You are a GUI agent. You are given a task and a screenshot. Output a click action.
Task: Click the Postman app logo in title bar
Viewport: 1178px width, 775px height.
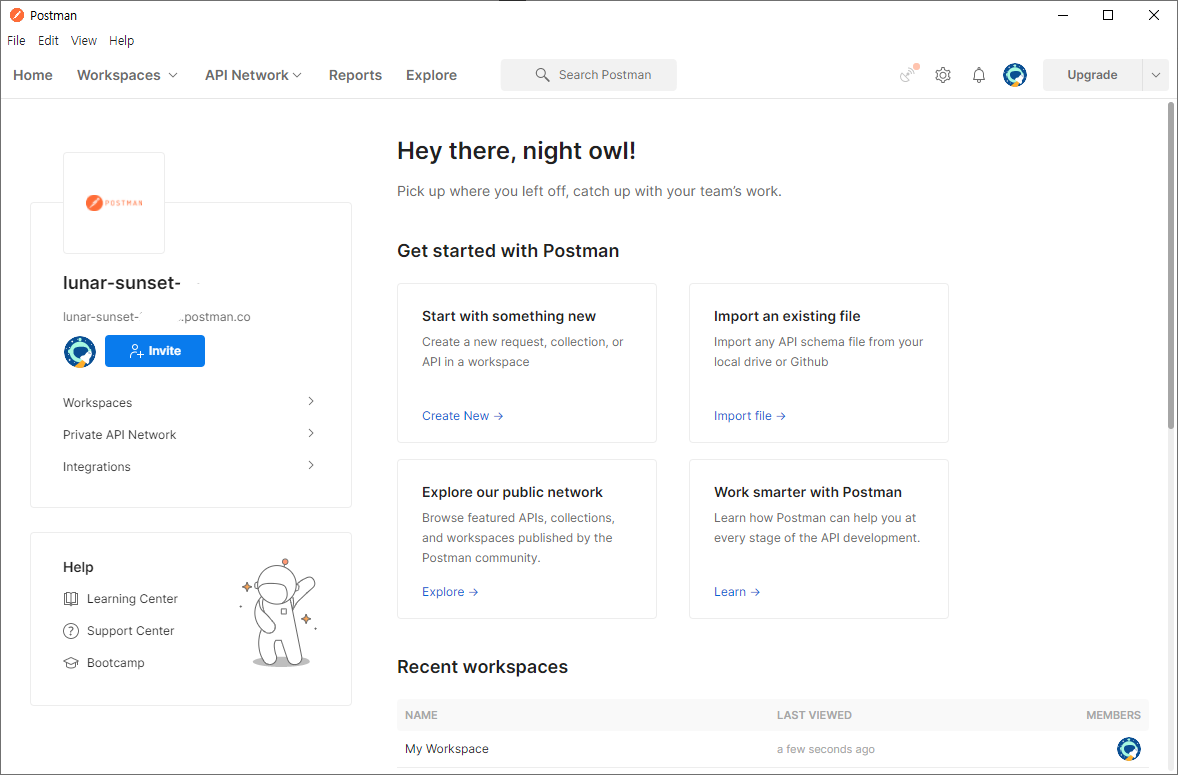[17, 15]
